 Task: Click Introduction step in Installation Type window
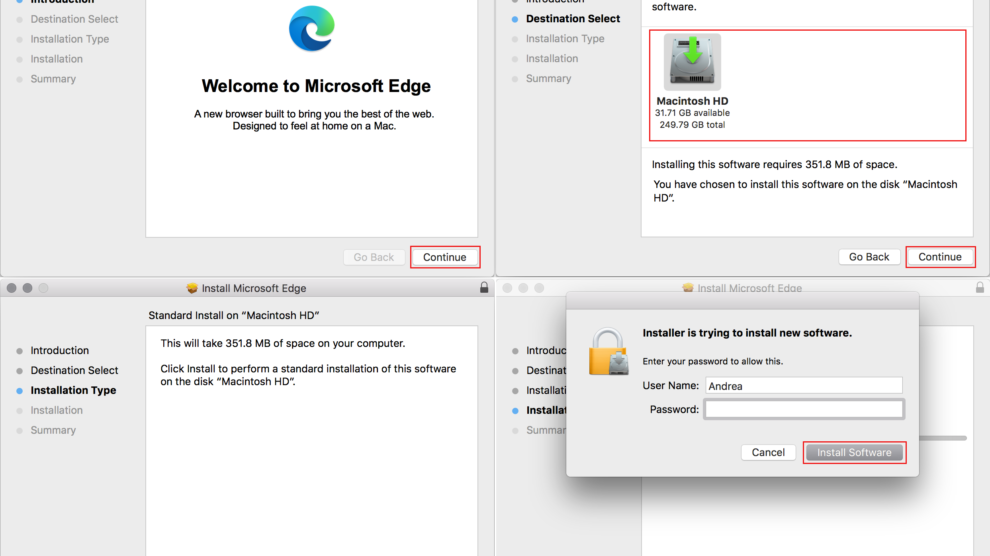(59, 350)
